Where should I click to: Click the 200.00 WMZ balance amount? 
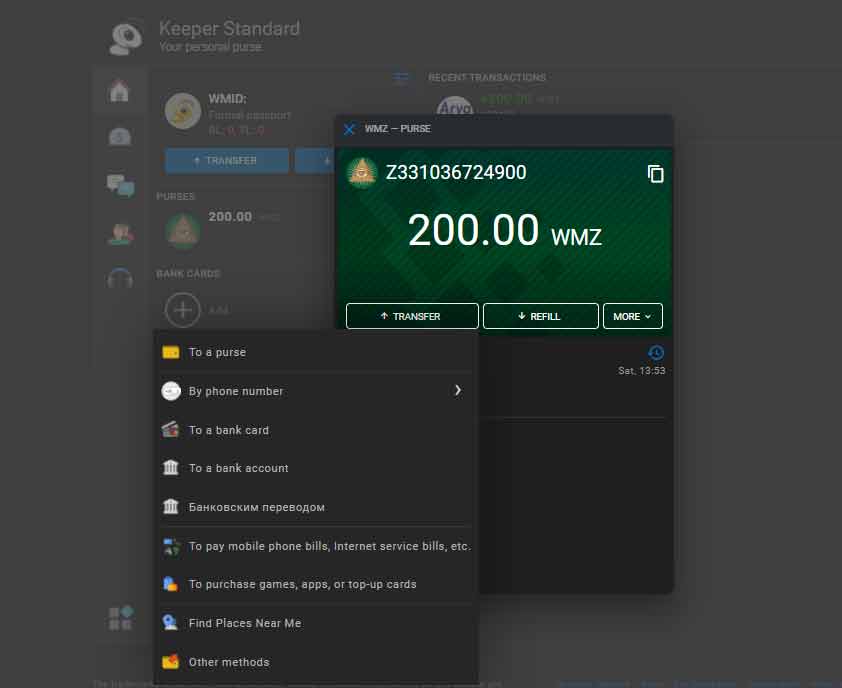point(504,231)
